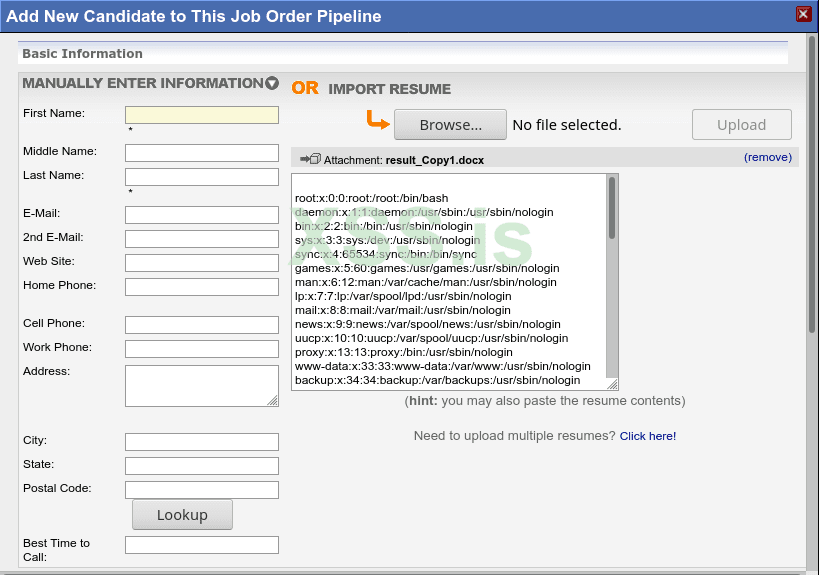Click the Cell Phone input field

tap(202, 325)
